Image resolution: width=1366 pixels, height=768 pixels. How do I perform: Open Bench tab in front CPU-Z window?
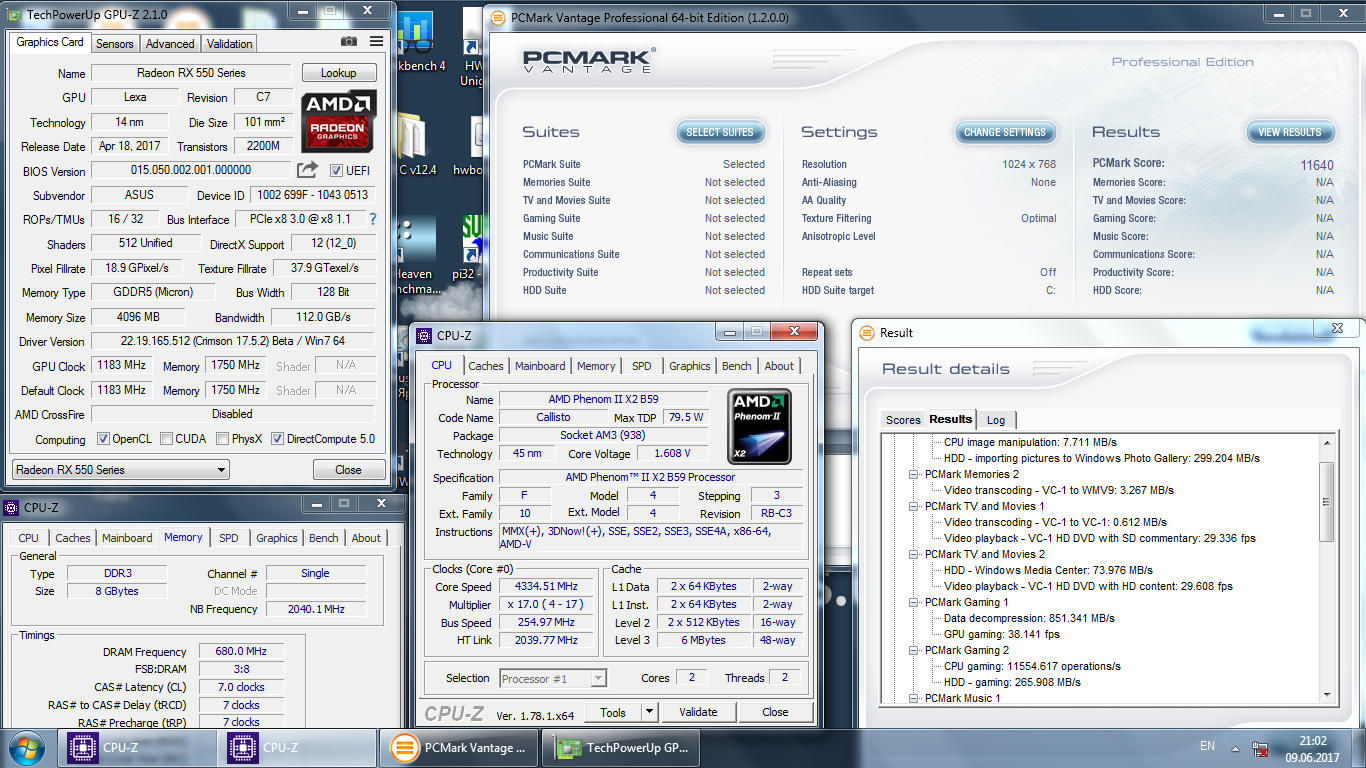[737, 366]
